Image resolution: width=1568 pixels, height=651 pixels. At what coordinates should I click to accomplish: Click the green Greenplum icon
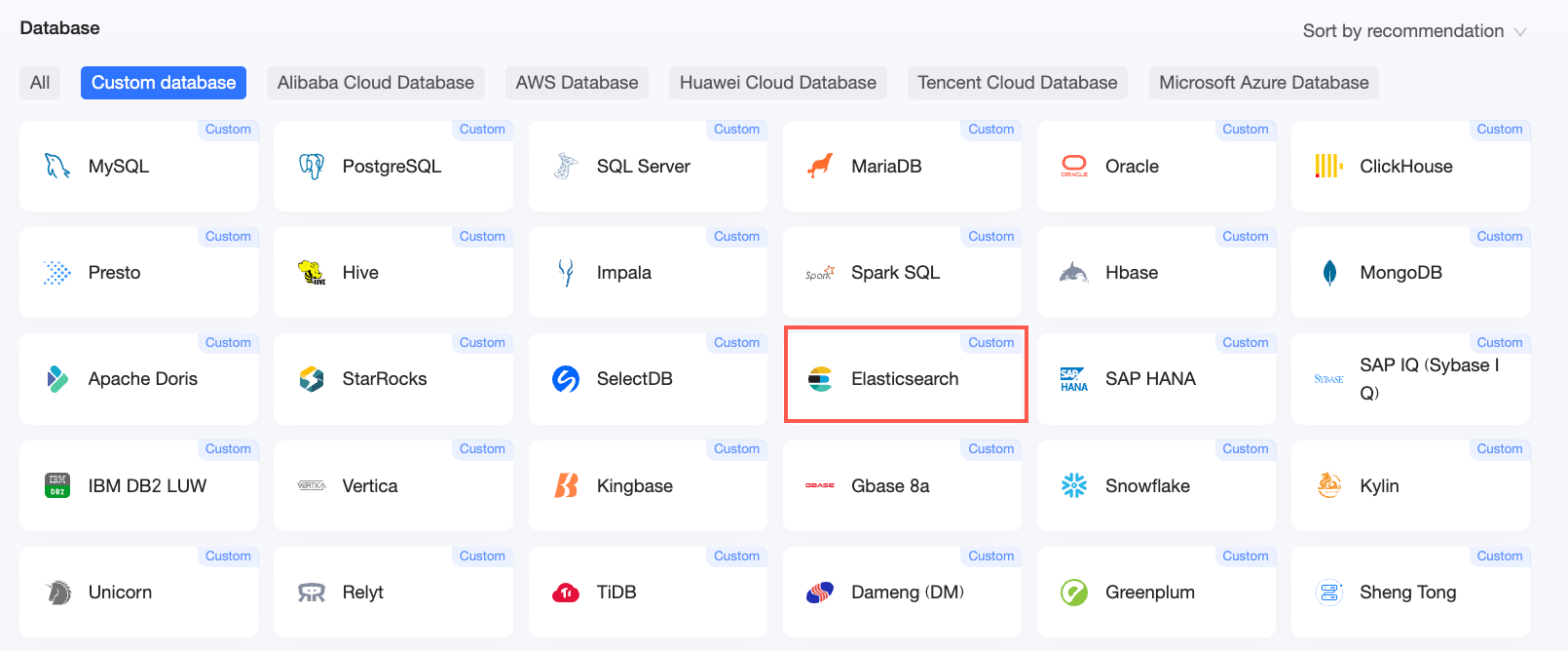click(x=1074, y=593)
